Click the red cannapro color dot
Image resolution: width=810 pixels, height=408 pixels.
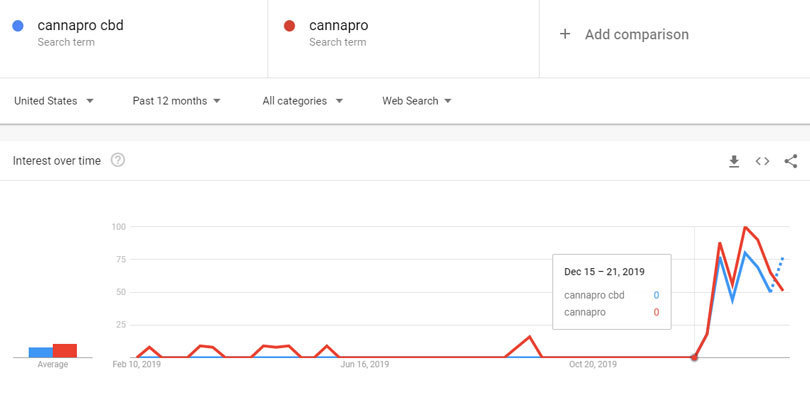pyautogui.click(x=289, y=25)
